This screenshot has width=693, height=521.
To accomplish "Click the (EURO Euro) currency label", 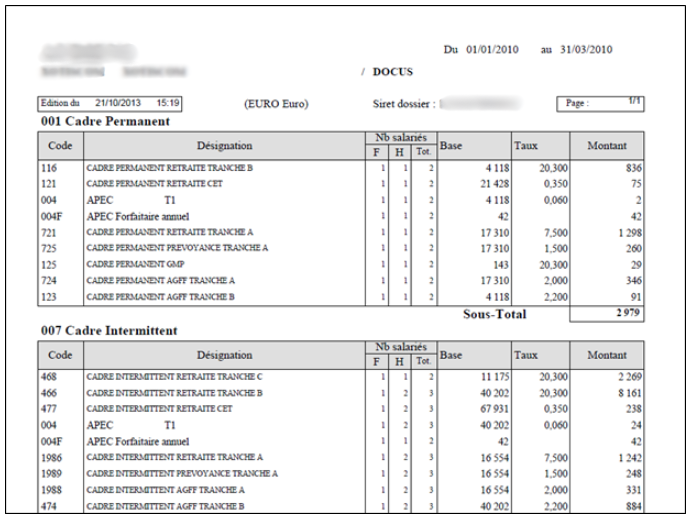I will pos(276,104).
